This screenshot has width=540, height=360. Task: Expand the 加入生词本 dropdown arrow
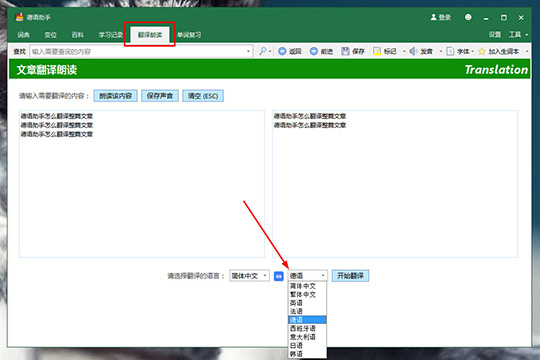click(527, 52)
